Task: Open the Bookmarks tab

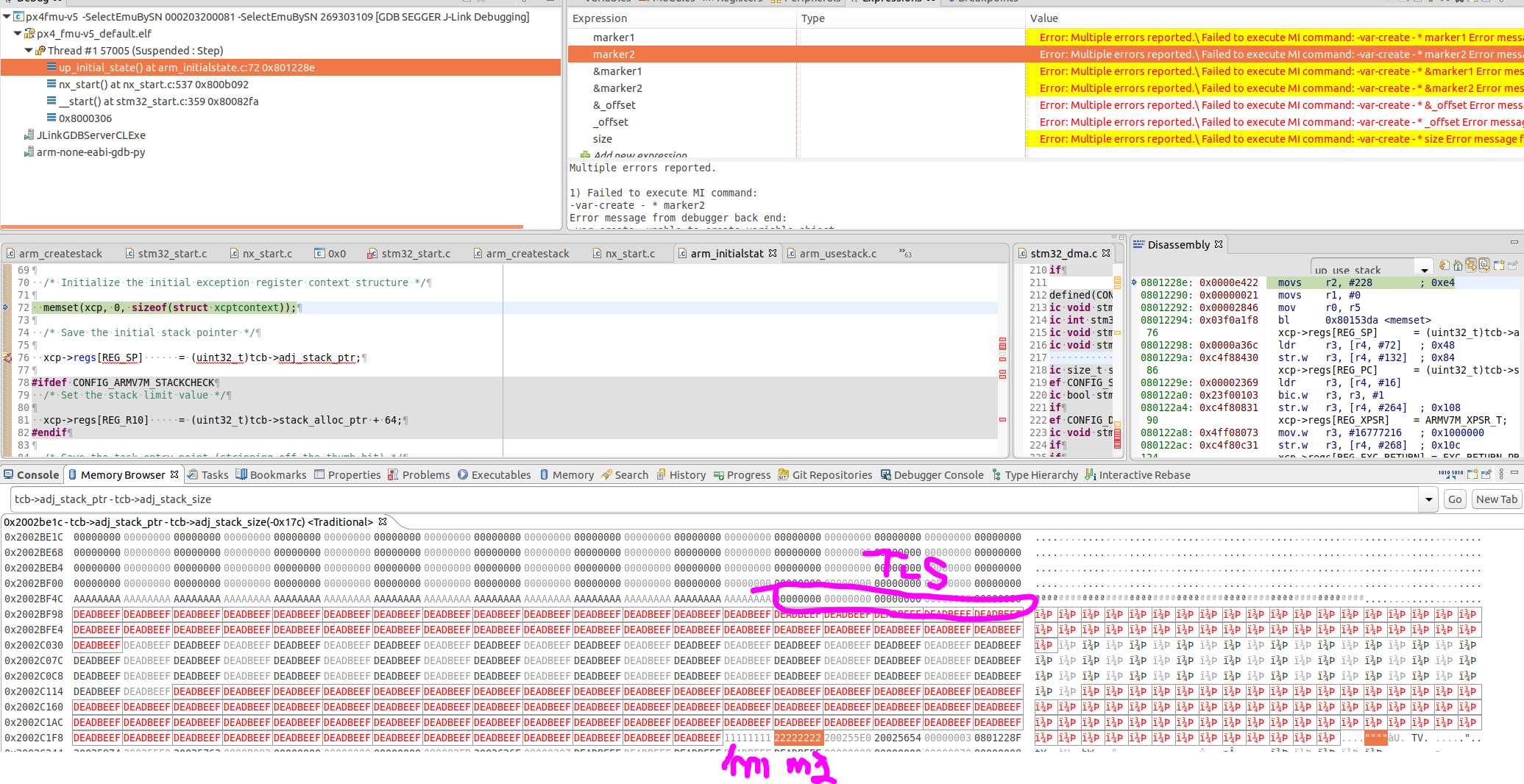Action: 271,475
